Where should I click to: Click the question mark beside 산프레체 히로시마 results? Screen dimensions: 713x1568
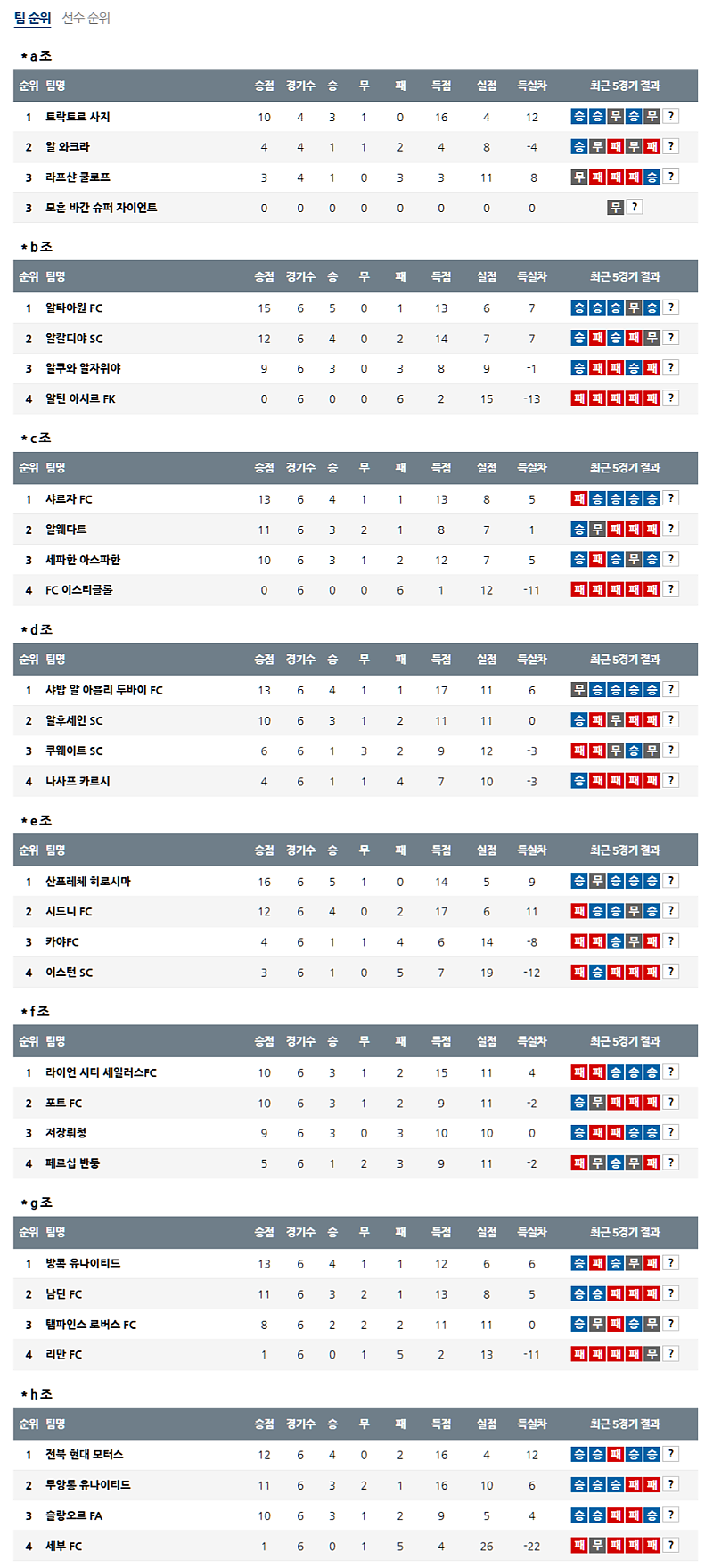tap(671, 881)
